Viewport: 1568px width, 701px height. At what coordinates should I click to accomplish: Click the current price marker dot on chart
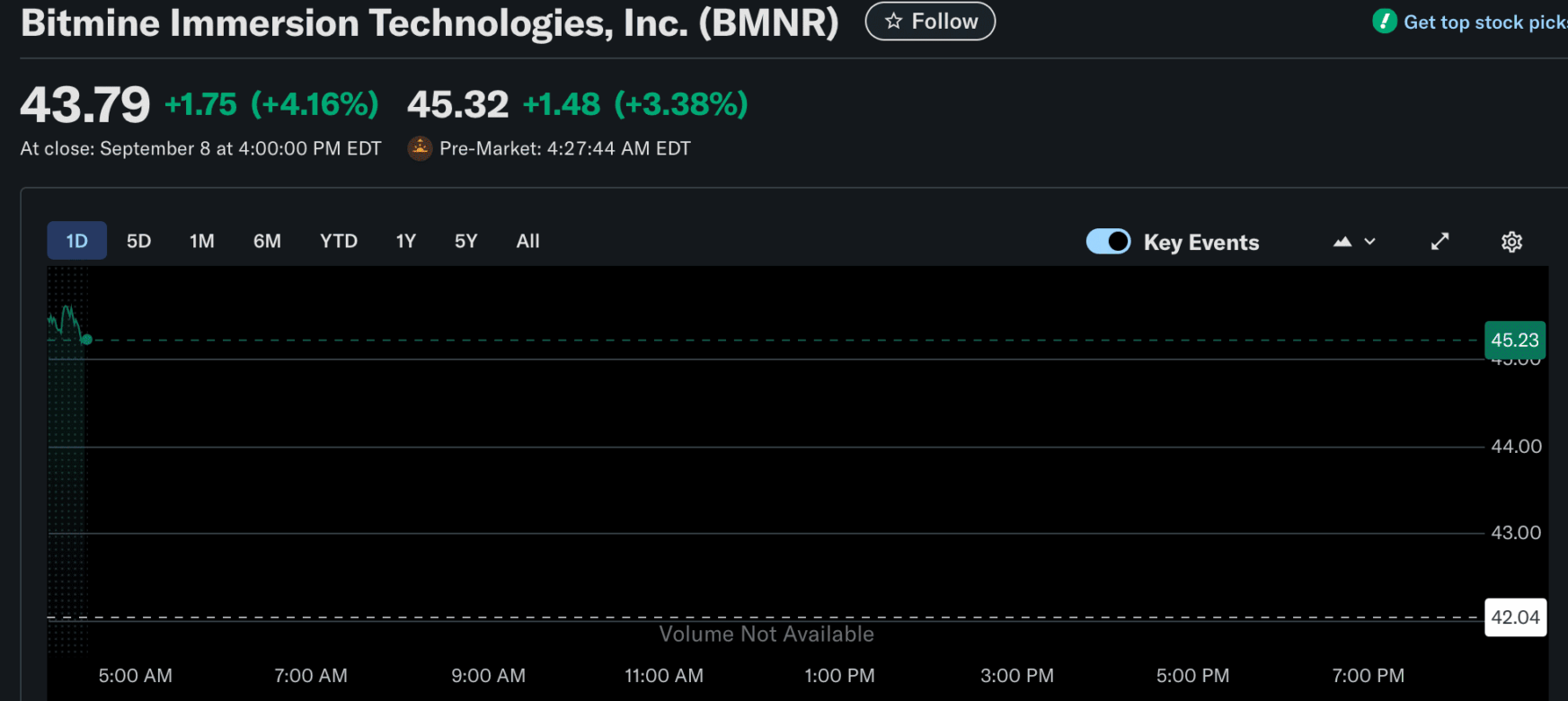(x=86, y=340)
